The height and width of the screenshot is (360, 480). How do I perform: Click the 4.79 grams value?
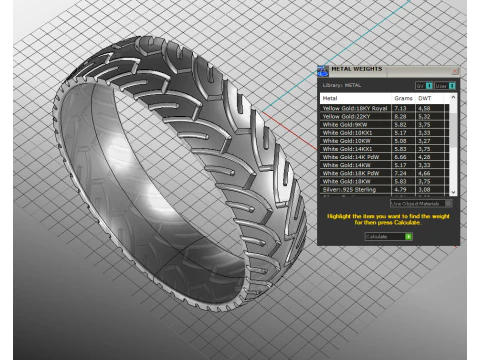pyautogui.click(x=400, y=189)
